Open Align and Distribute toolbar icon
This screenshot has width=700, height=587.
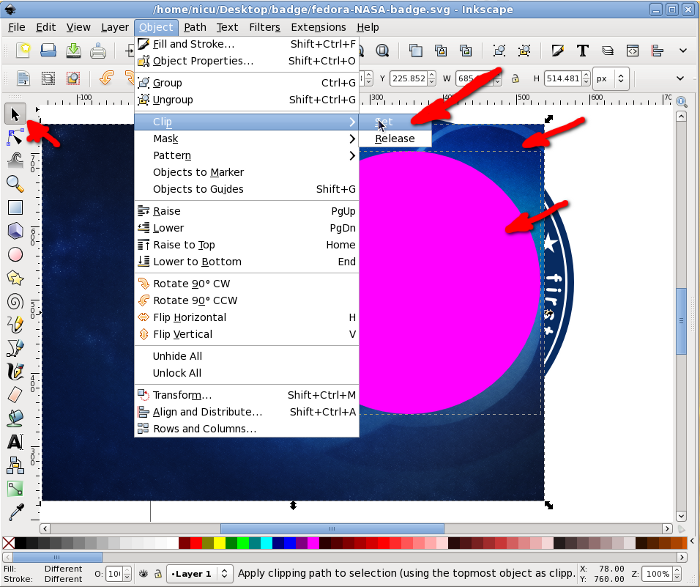(x=657, y=50)
